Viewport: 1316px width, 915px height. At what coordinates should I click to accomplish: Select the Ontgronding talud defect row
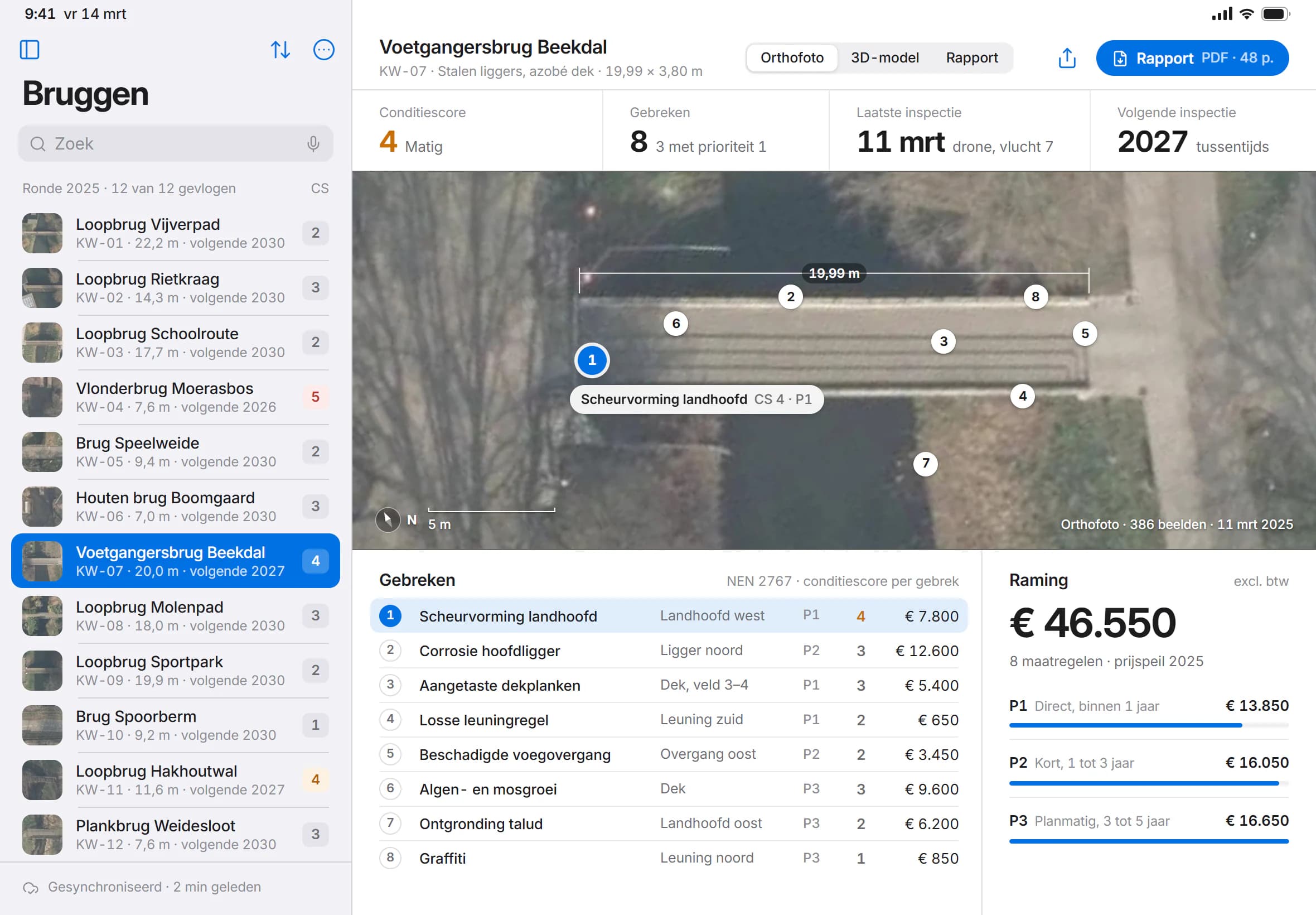tap(669, 824)
